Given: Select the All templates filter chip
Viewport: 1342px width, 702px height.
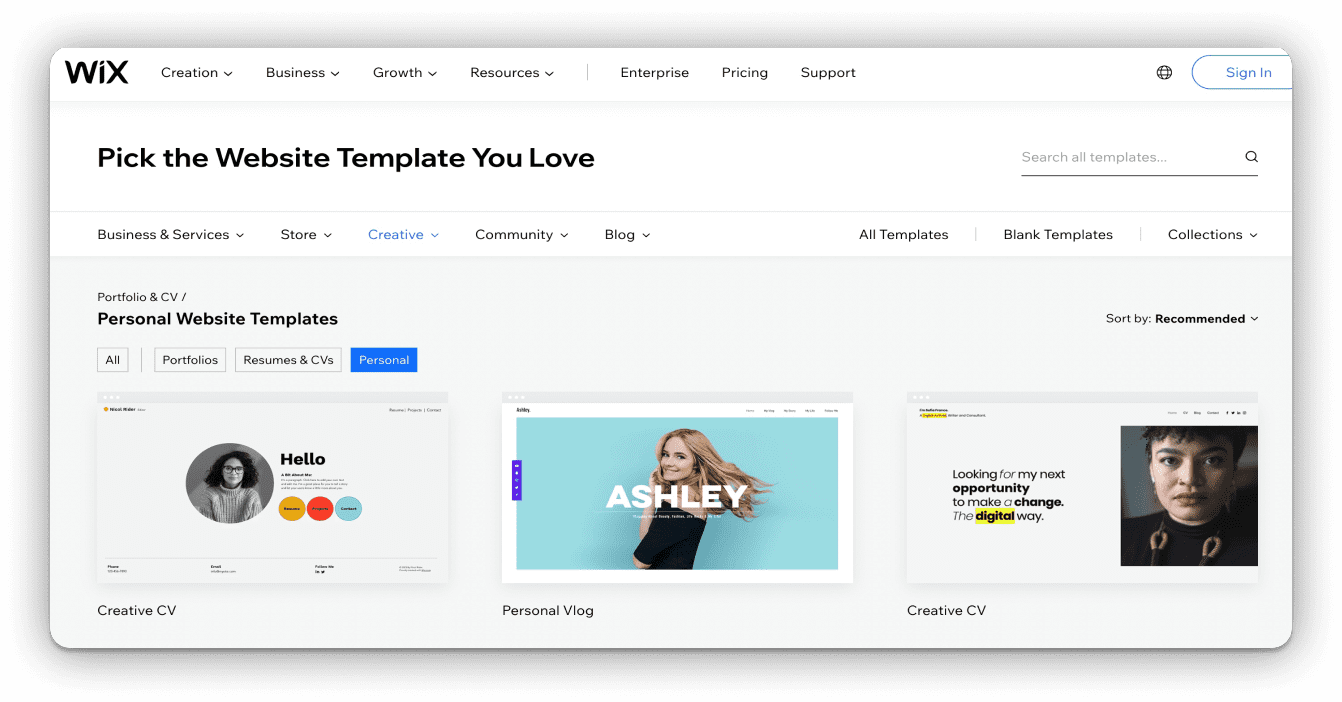Looking at the screenshot, I should (112, 359).
